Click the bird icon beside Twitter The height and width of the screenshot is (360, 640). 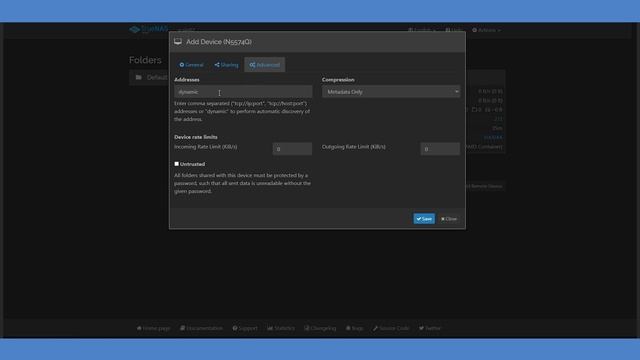tap(421, 328)
